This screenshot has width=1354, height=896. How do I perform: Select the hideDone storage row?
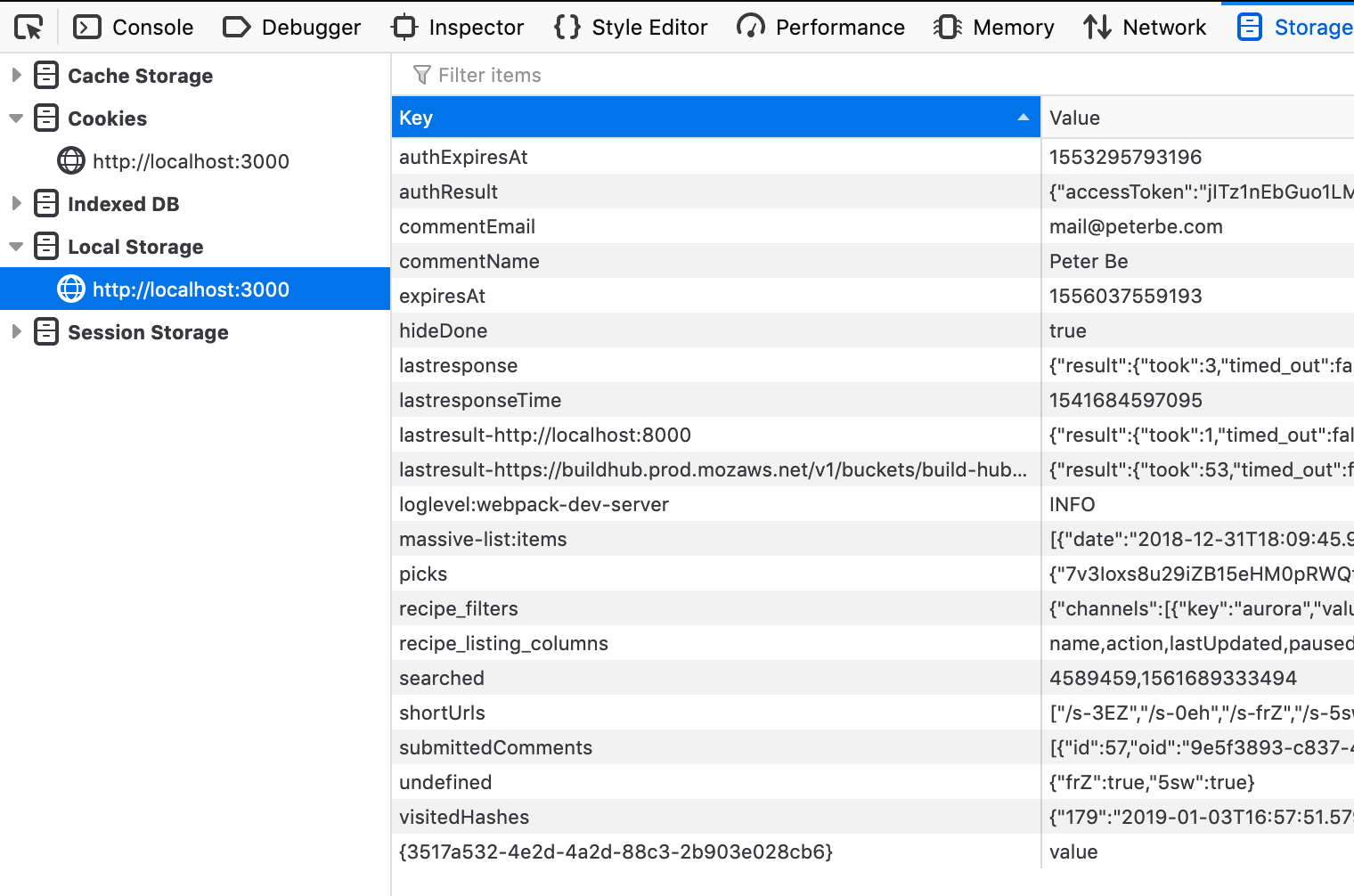click(x=714, y=330)
